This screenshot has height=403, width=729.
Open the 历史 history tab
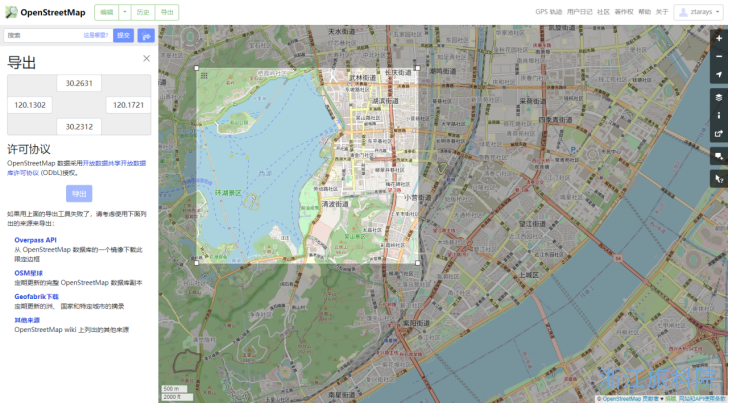pos(143,12)
